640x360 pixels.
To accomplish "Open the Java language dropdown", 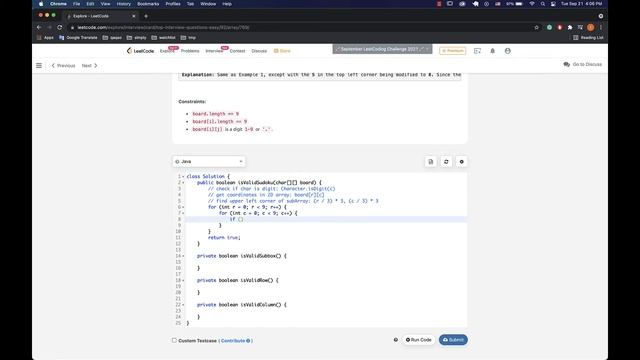I will click(x=209, y=162).
